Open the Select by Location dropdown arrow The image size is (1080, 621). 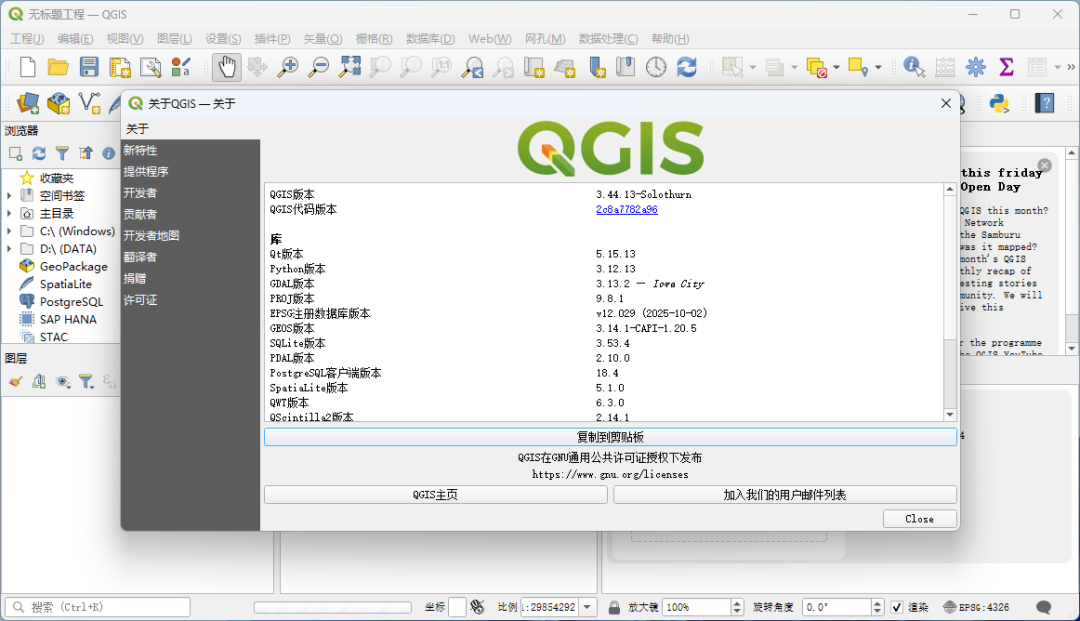(x=878, y=67)
